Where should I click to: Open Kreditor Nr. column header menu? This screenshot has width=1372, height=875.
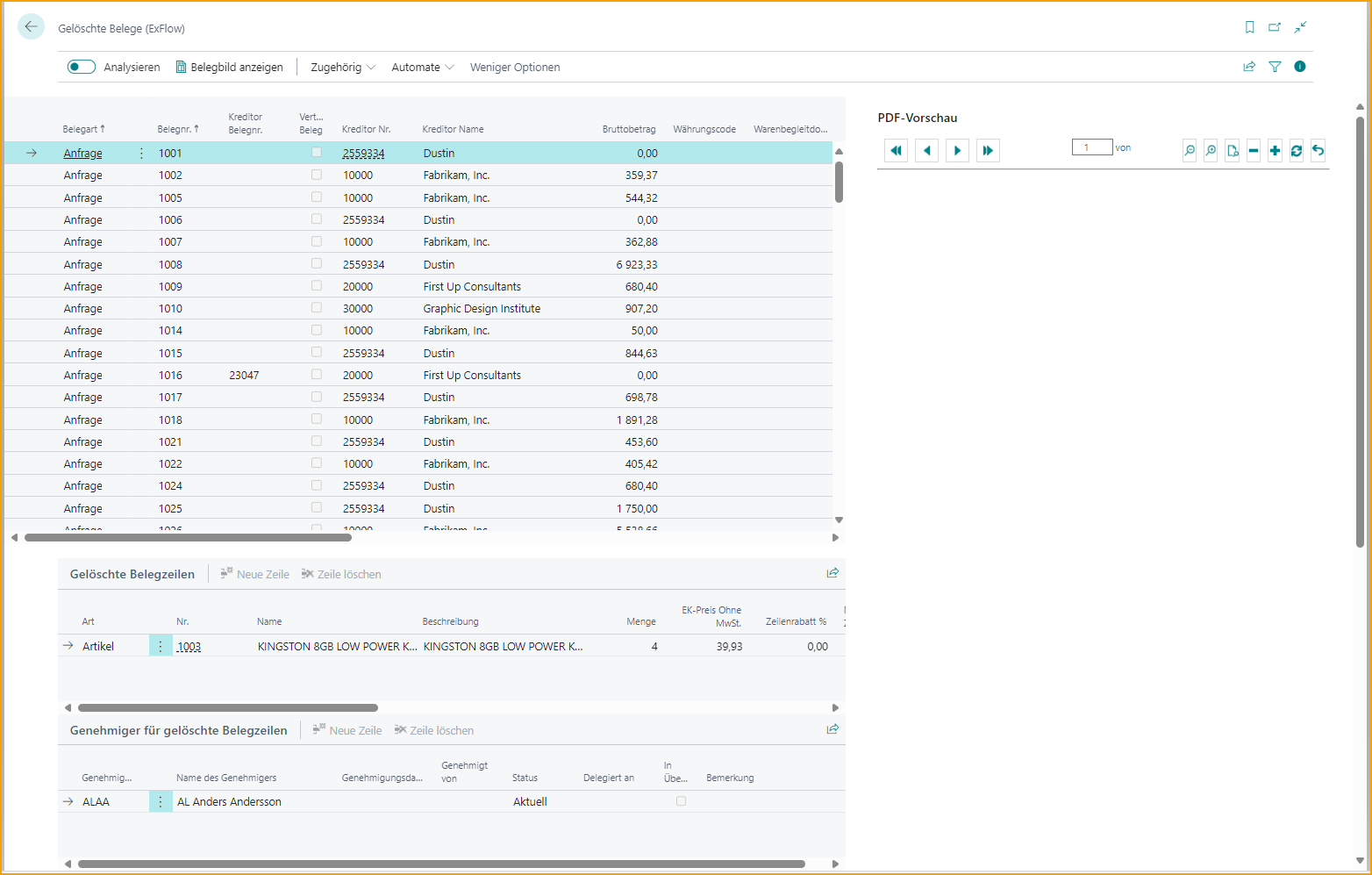tap(366, 129)
